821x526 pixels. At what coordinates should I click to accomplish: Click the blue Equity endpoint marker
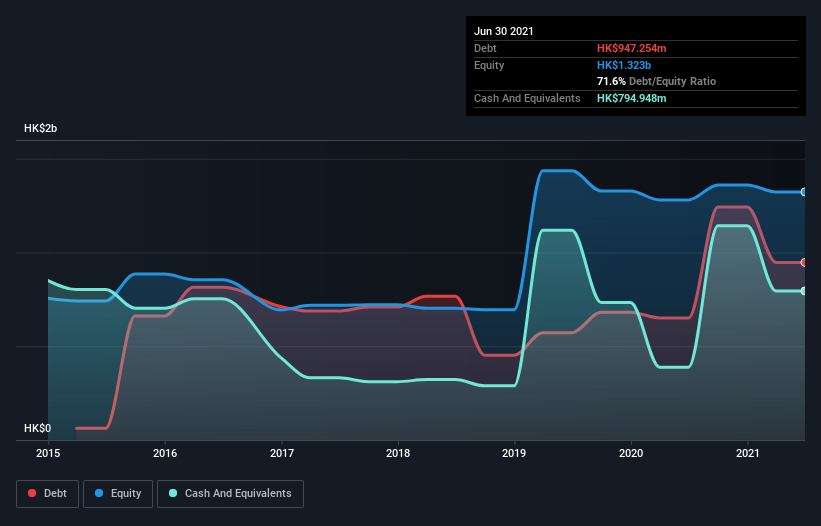pos(804,192)
